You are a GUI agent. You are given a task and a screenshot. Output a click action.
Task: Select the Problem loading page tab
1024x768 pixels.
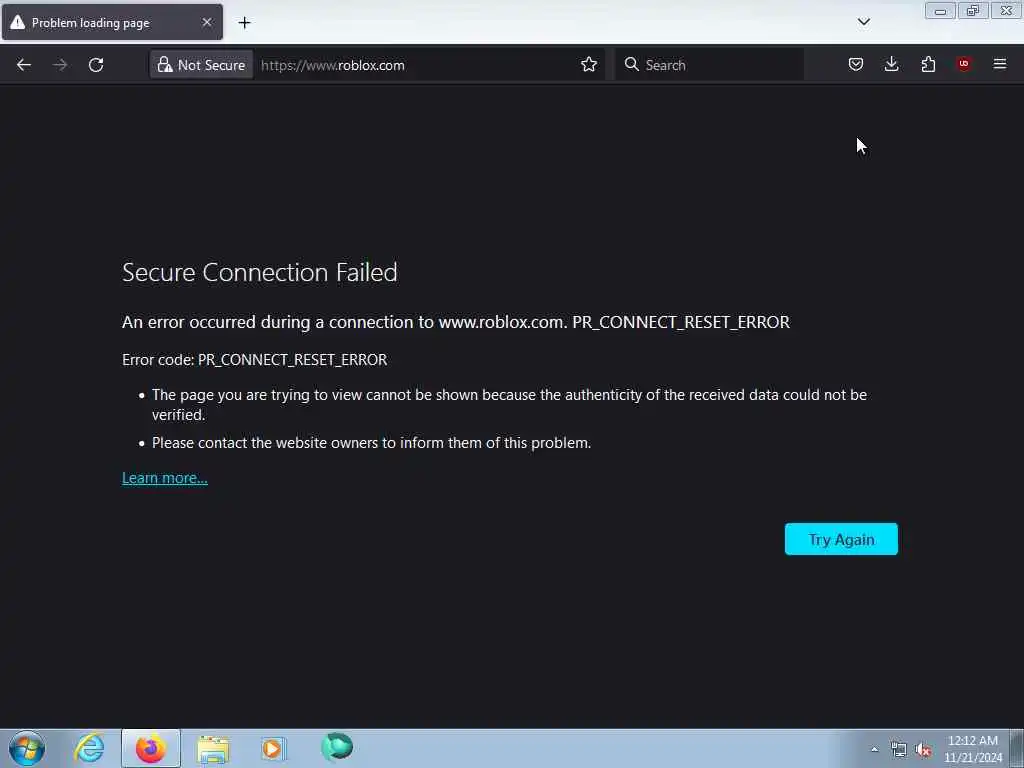tap(112, 22)
